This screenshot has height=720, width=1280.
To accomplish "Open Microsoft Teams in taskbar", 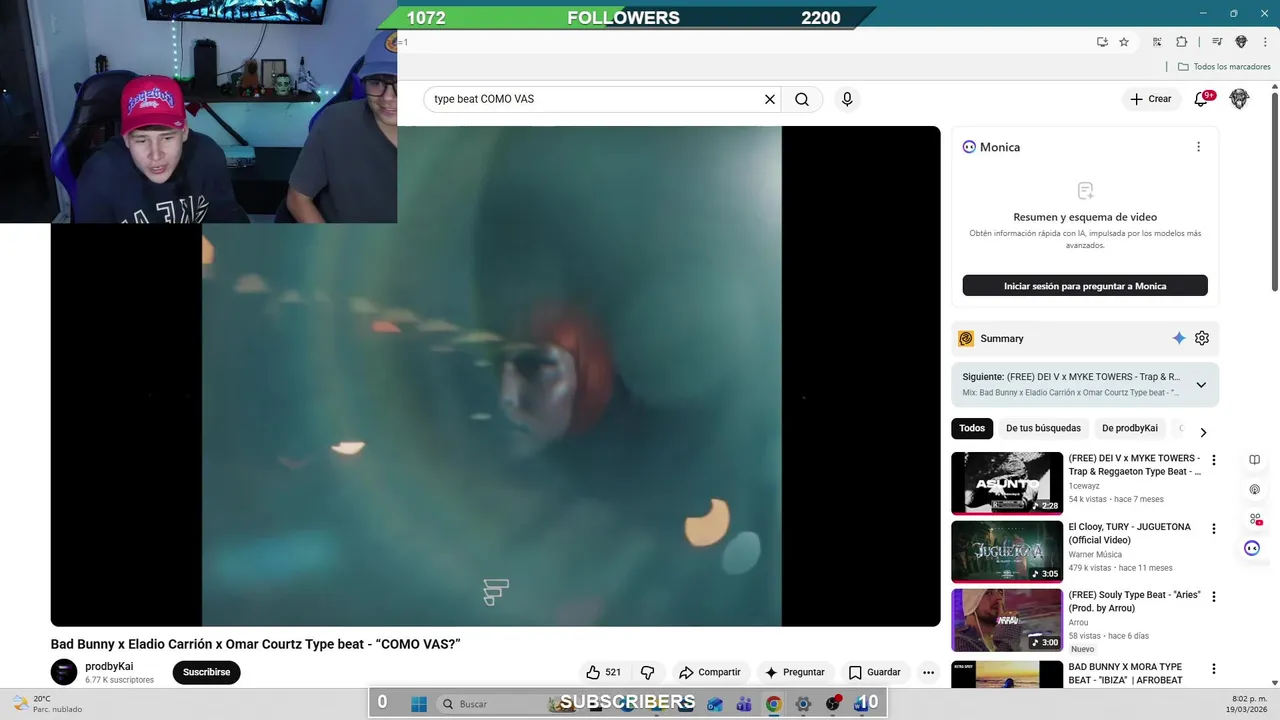I will 744,704.
